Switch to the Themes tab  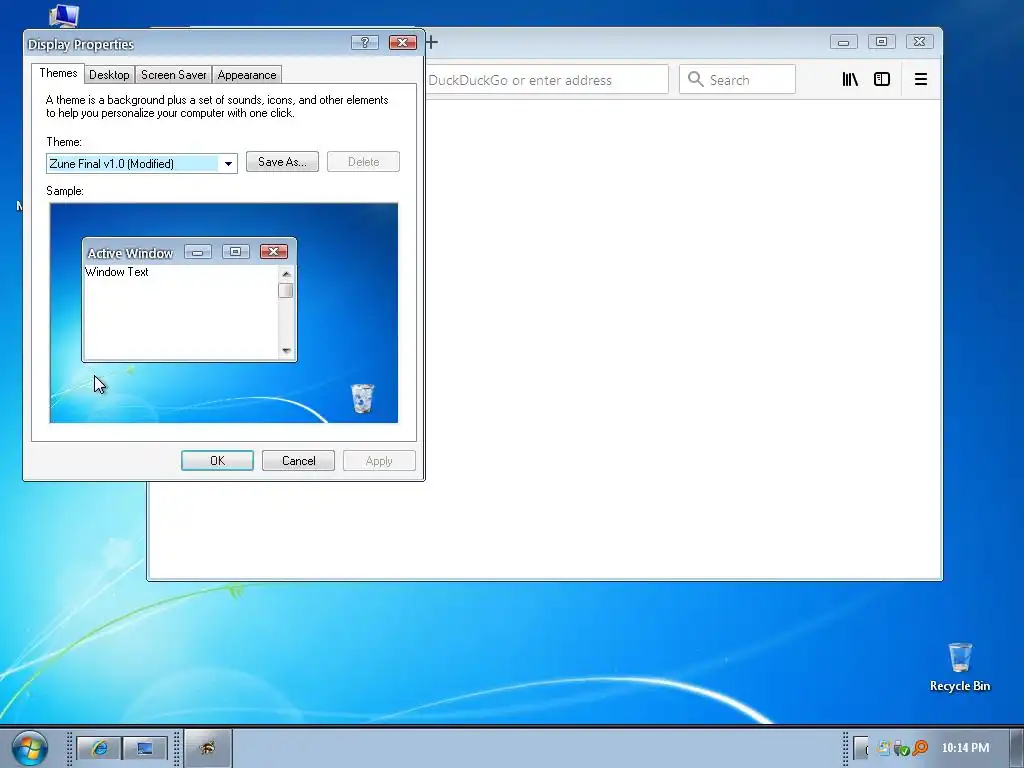(58, 73)
